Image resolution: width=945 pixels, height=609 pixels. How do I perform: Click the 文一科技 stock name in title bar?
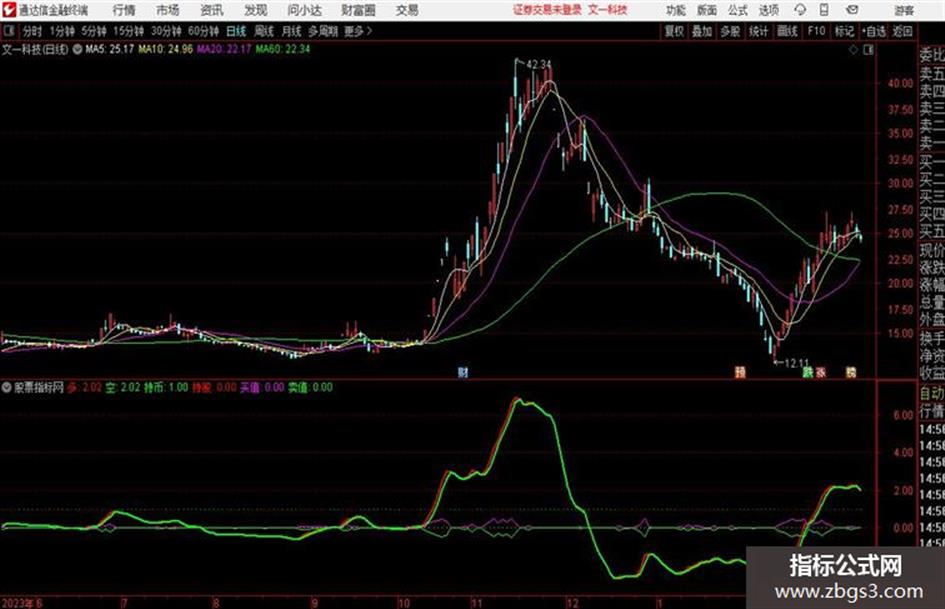pos(608,10)
